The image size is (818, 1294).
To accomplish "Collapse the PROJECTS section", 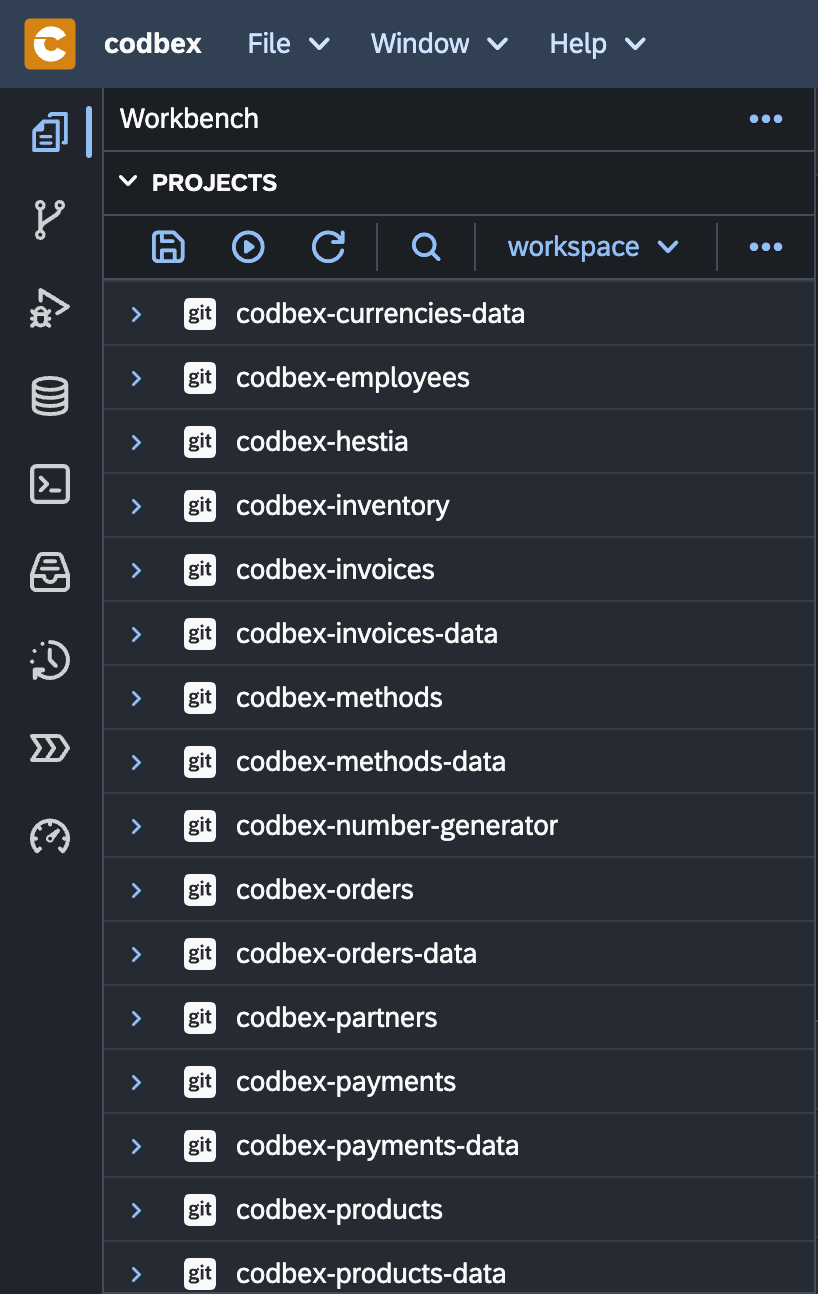I will [128, 182].
